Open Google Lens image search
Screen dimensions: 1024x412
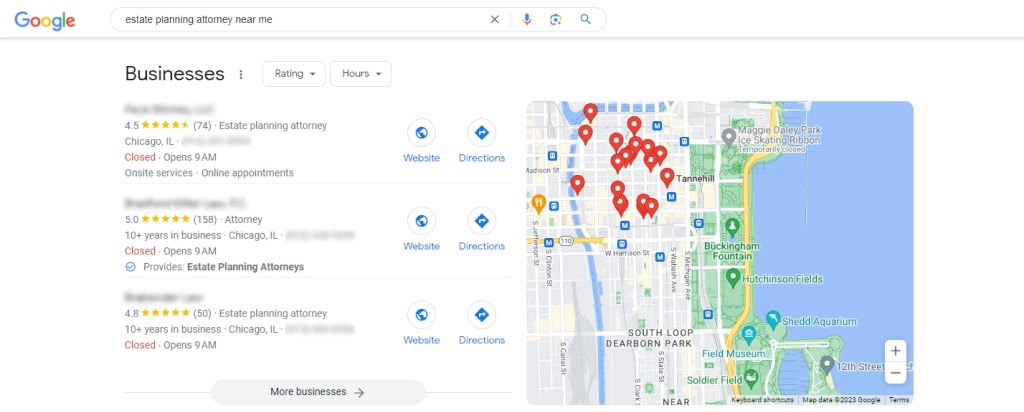[556, 20]
